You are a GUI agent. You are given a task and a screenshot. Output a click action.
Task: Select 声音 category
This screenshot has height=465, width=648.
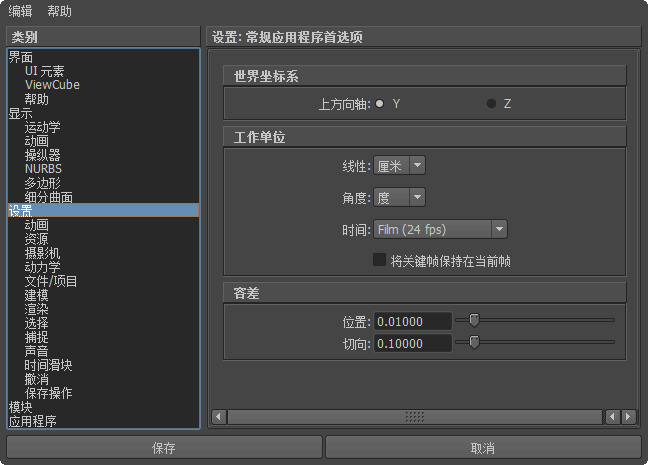click(103, 351)
